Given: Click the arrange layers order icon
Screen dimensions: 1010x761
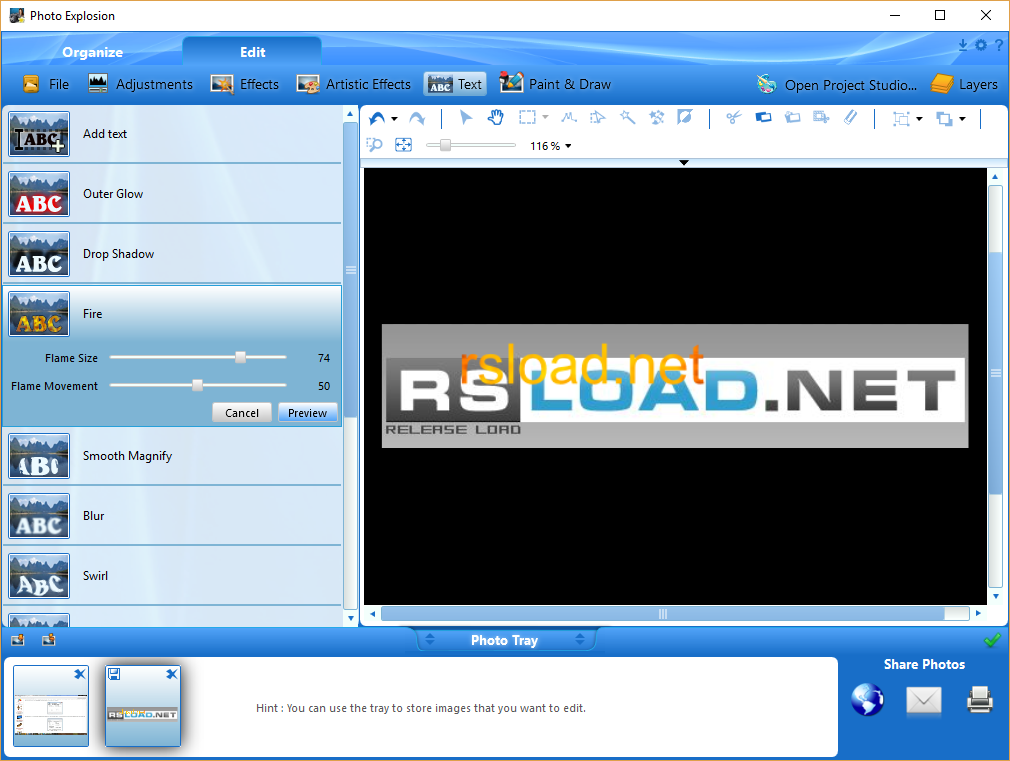Looking at the screenshot, I should tap(944, 119).
